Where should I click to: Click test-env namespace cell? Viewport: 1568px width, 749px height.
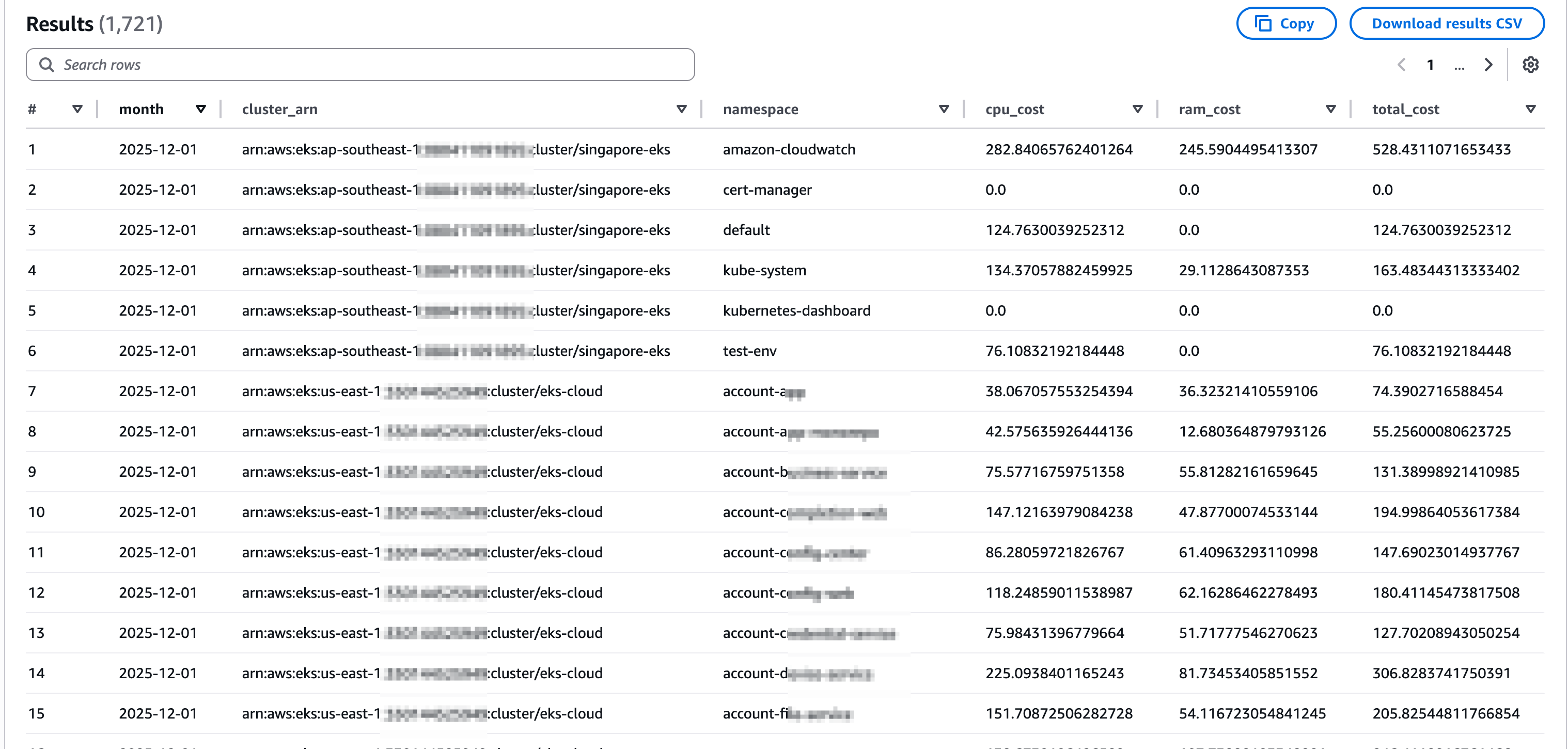(749, 351)
